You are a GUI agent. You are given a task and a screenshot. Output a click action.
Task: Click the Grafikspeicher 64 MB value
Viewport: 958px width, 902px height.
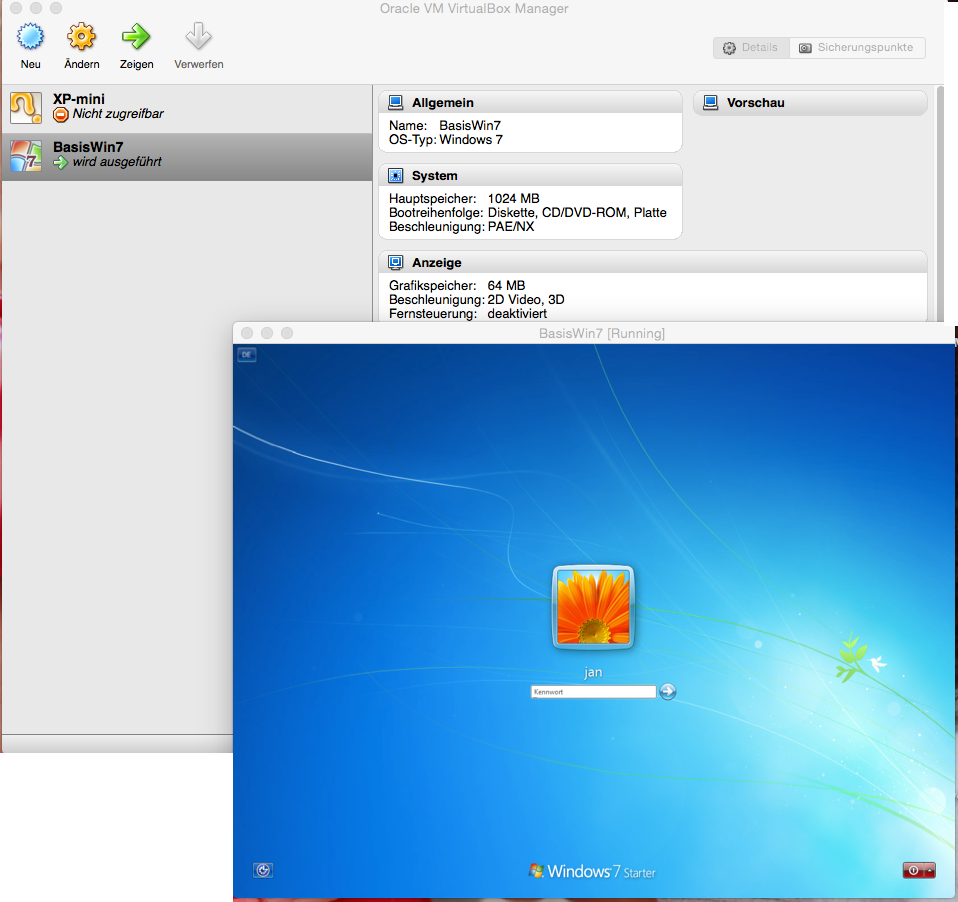(x=506, y=285)
